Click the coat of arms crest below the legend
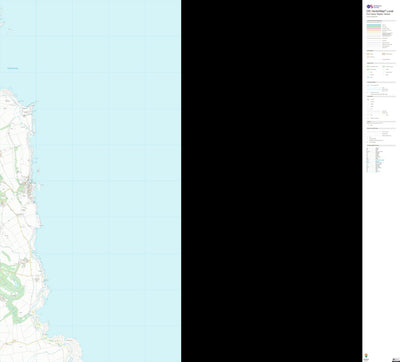400x362 pixels. pyautogui.click(x=367, y=355)
